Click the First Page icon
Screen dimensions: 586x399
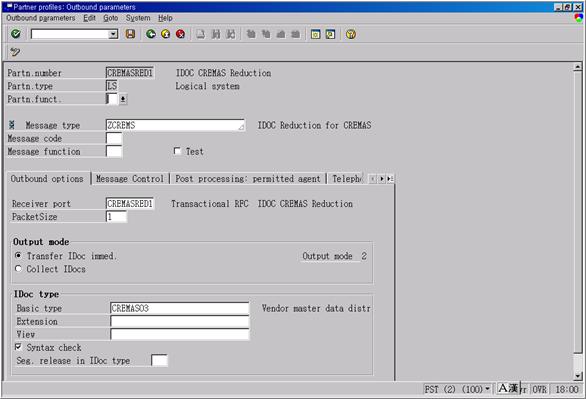coord(251,34)
